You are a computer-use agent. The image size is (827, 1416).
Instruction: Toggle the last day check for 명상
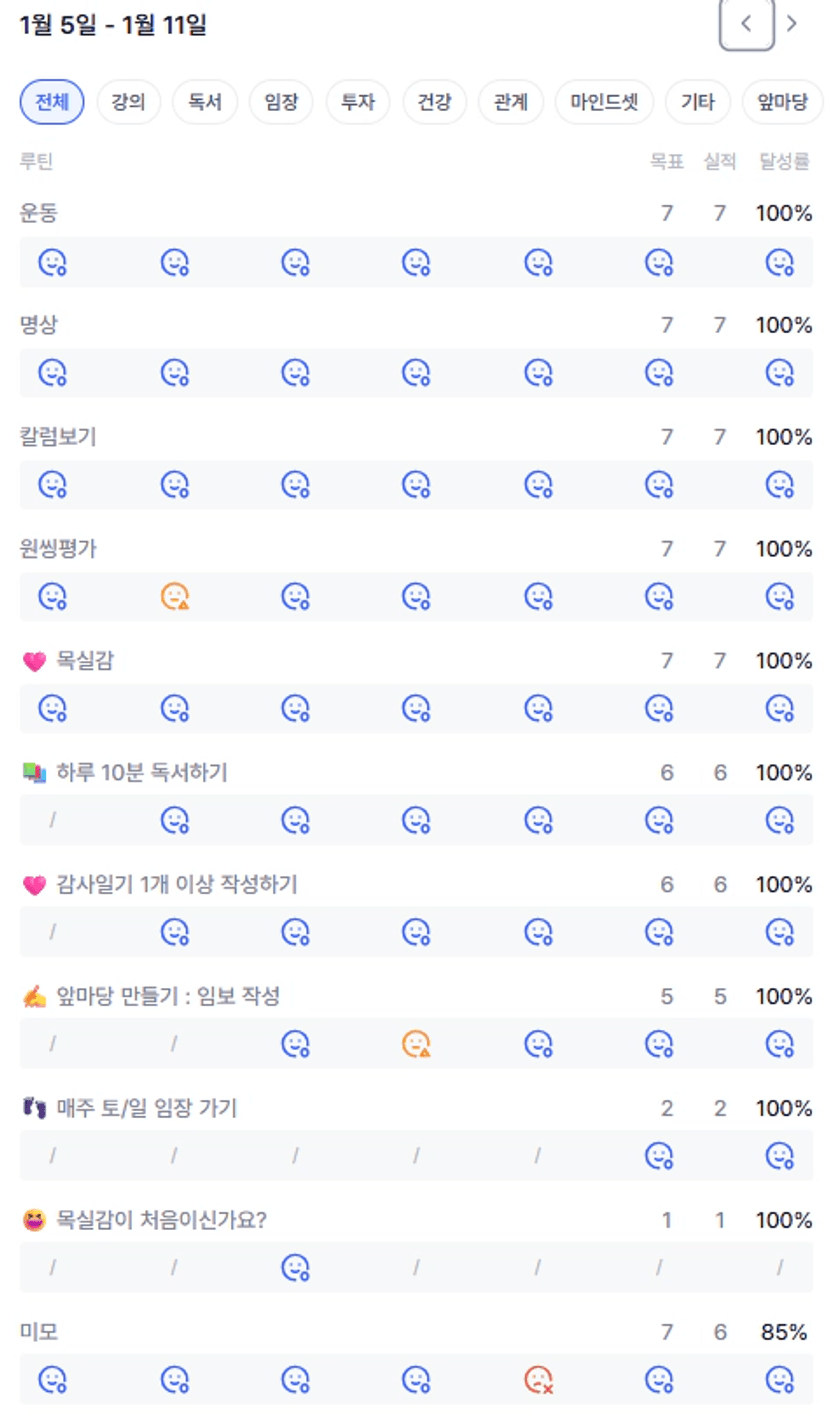[x=779, y=375]
